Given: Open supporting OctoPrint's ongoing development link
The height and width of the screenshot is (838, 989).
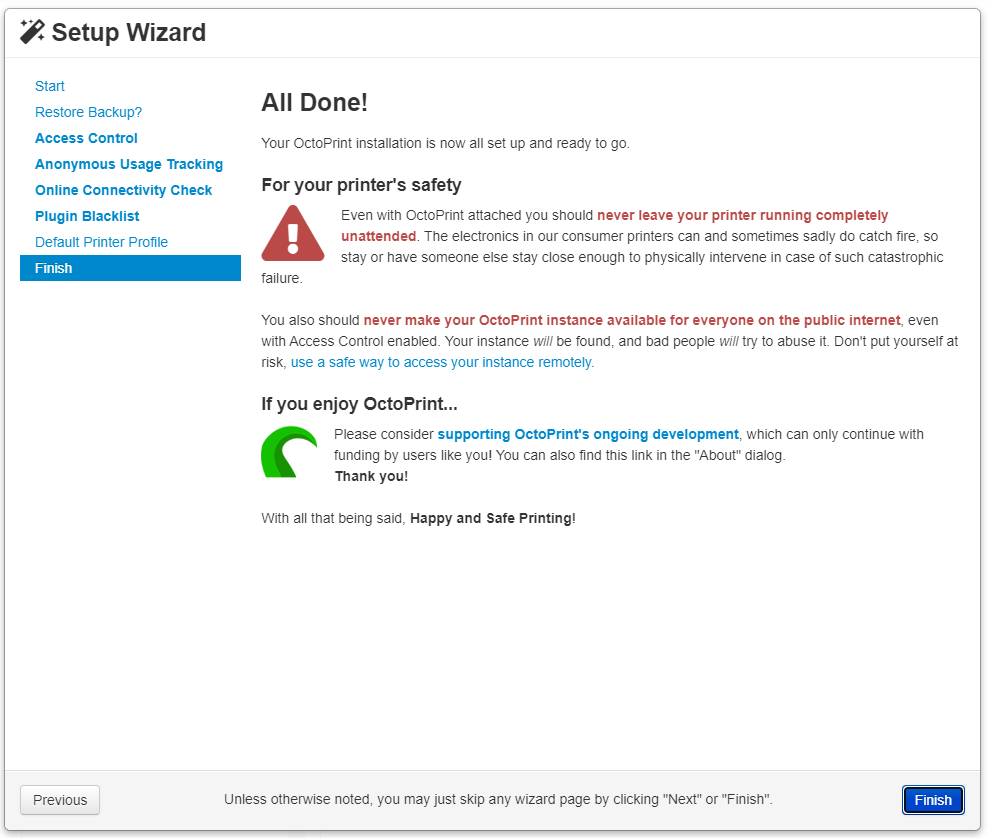Looking at the screenshot, I should tap(588, 434).
